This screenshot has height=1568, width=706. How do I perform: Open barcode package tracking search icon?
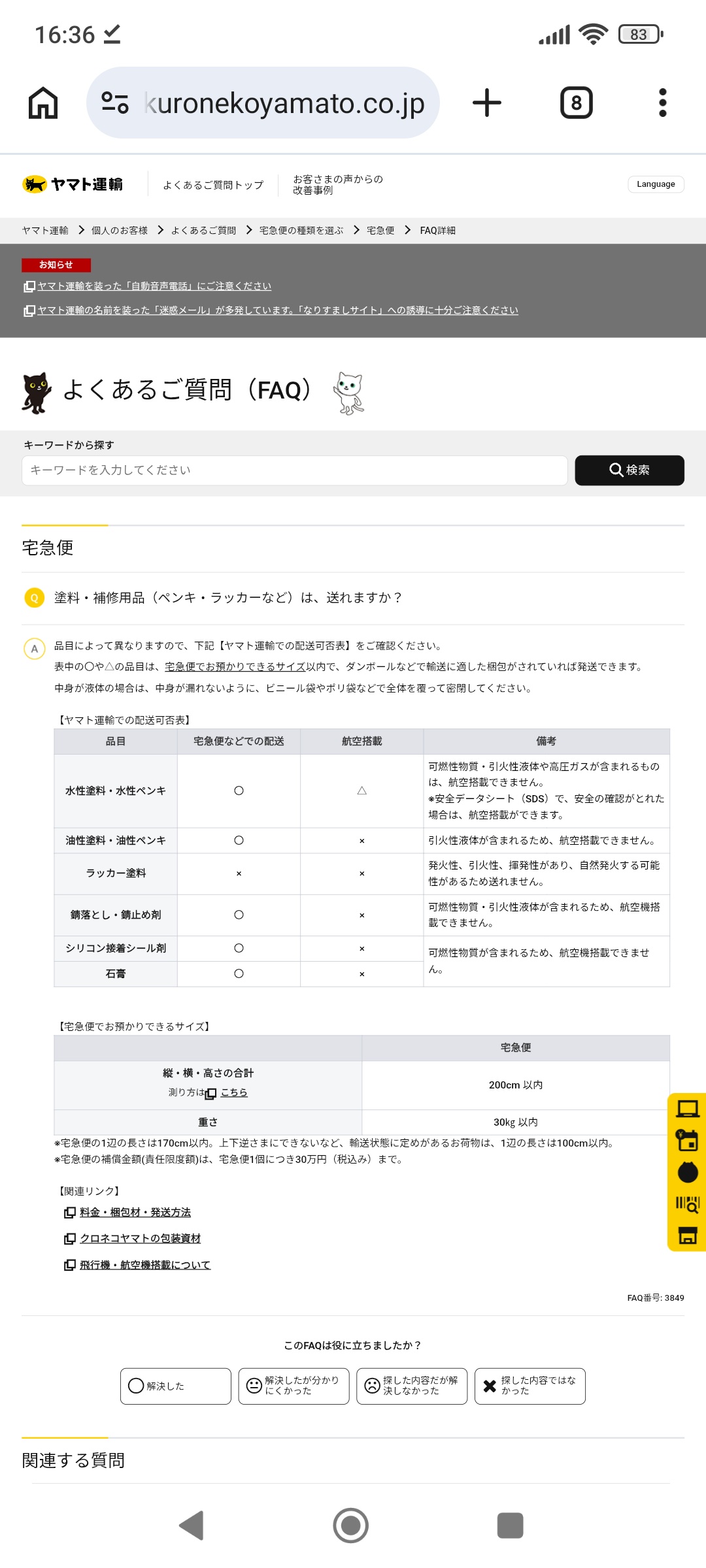point(687,1203)
